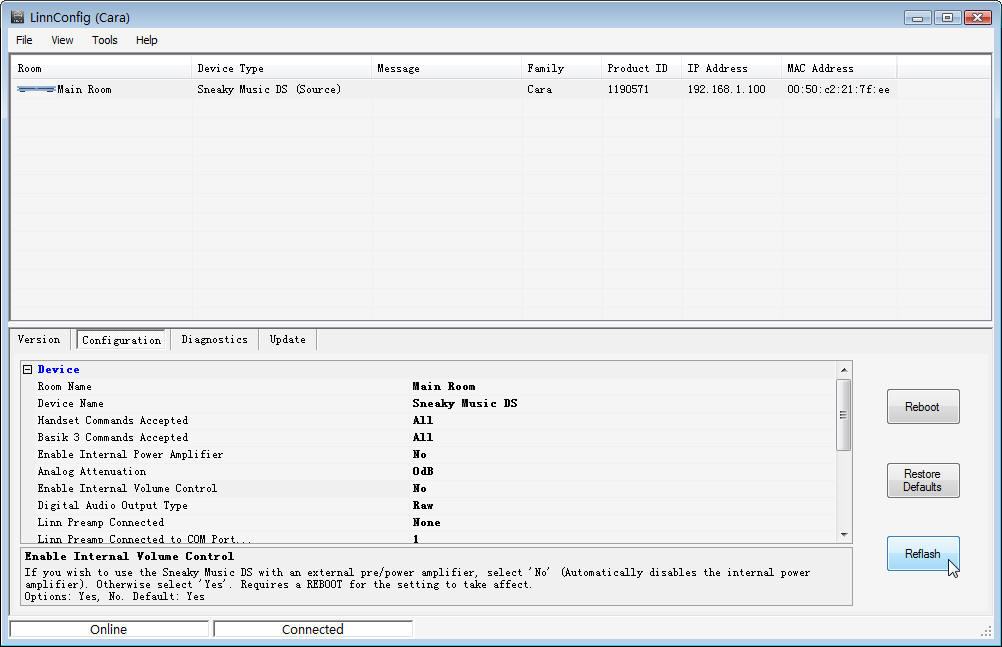
Task: Click the IP Address column header
Action: coord(731,68)
